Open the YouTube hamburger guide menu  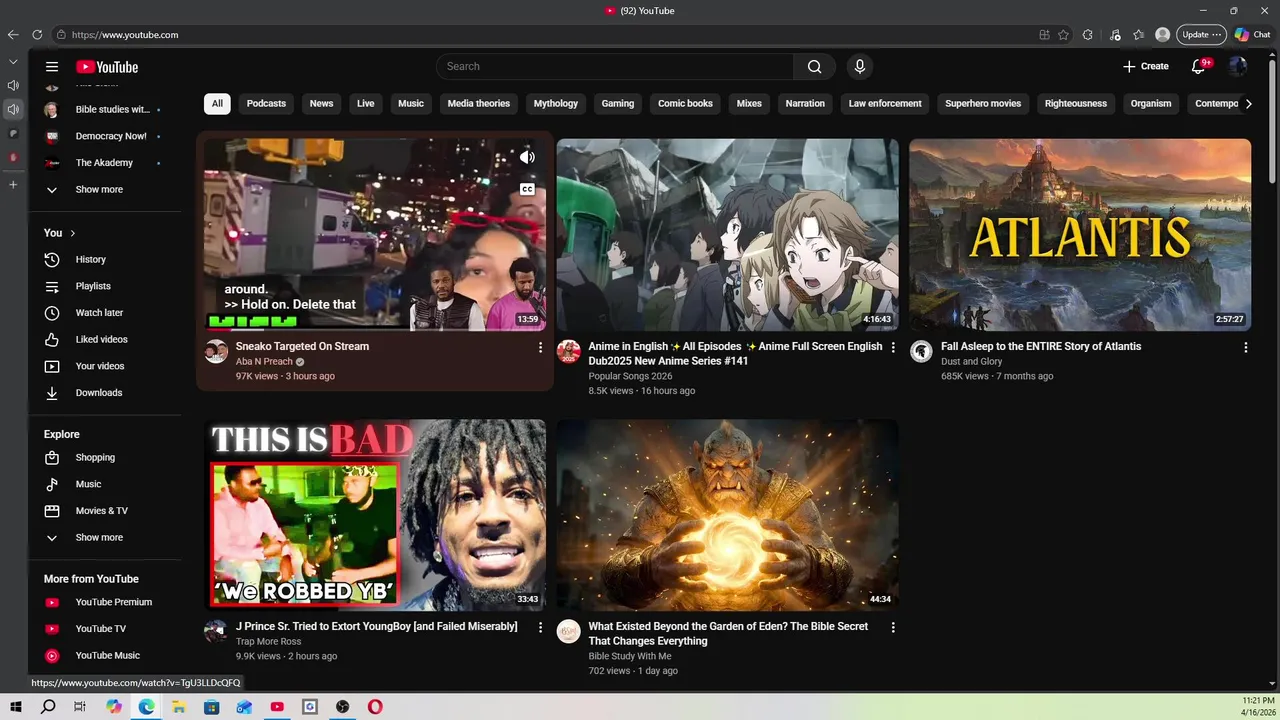tap(52, 67)
